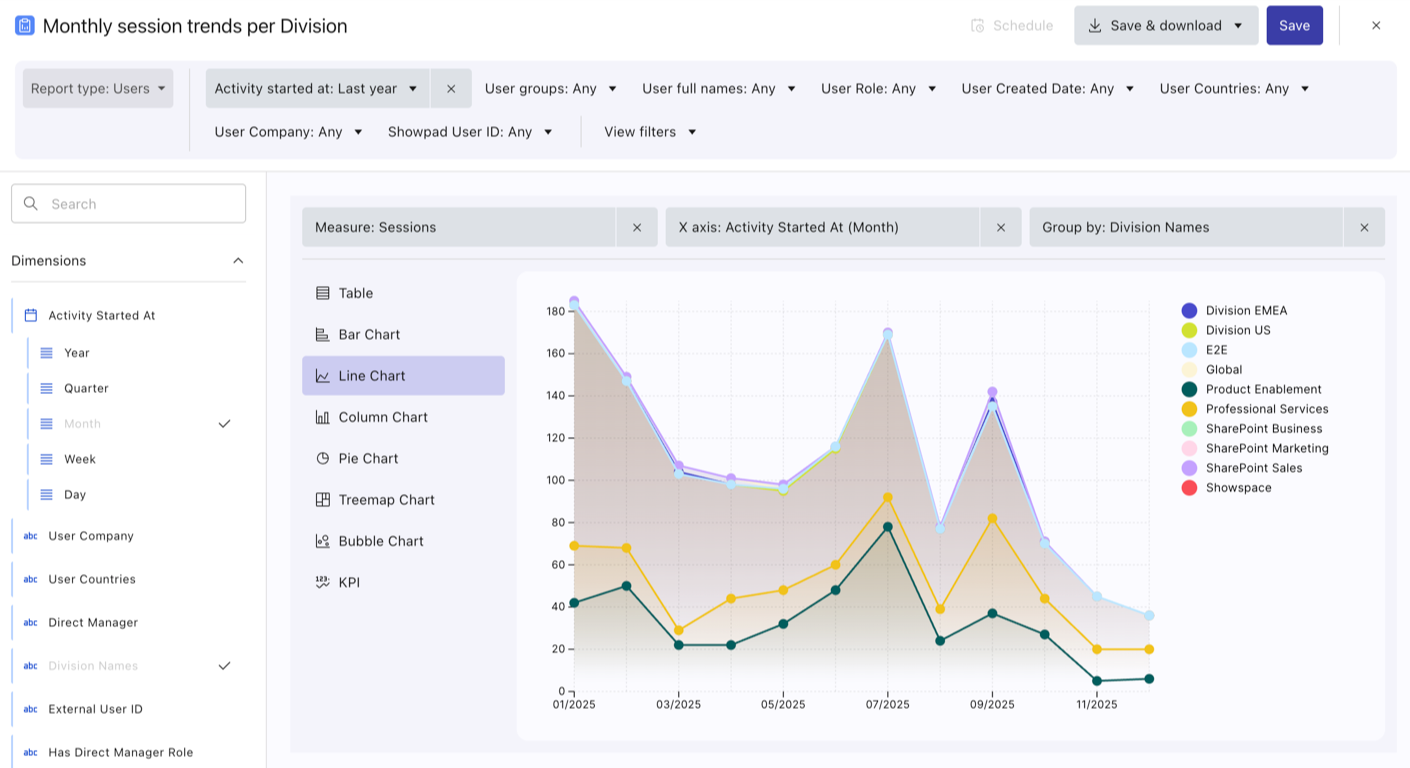The height and width of the screenshot is (768, 1410).
Task: Click the Bar Chart icon
Action: click(x=322, y=335)
